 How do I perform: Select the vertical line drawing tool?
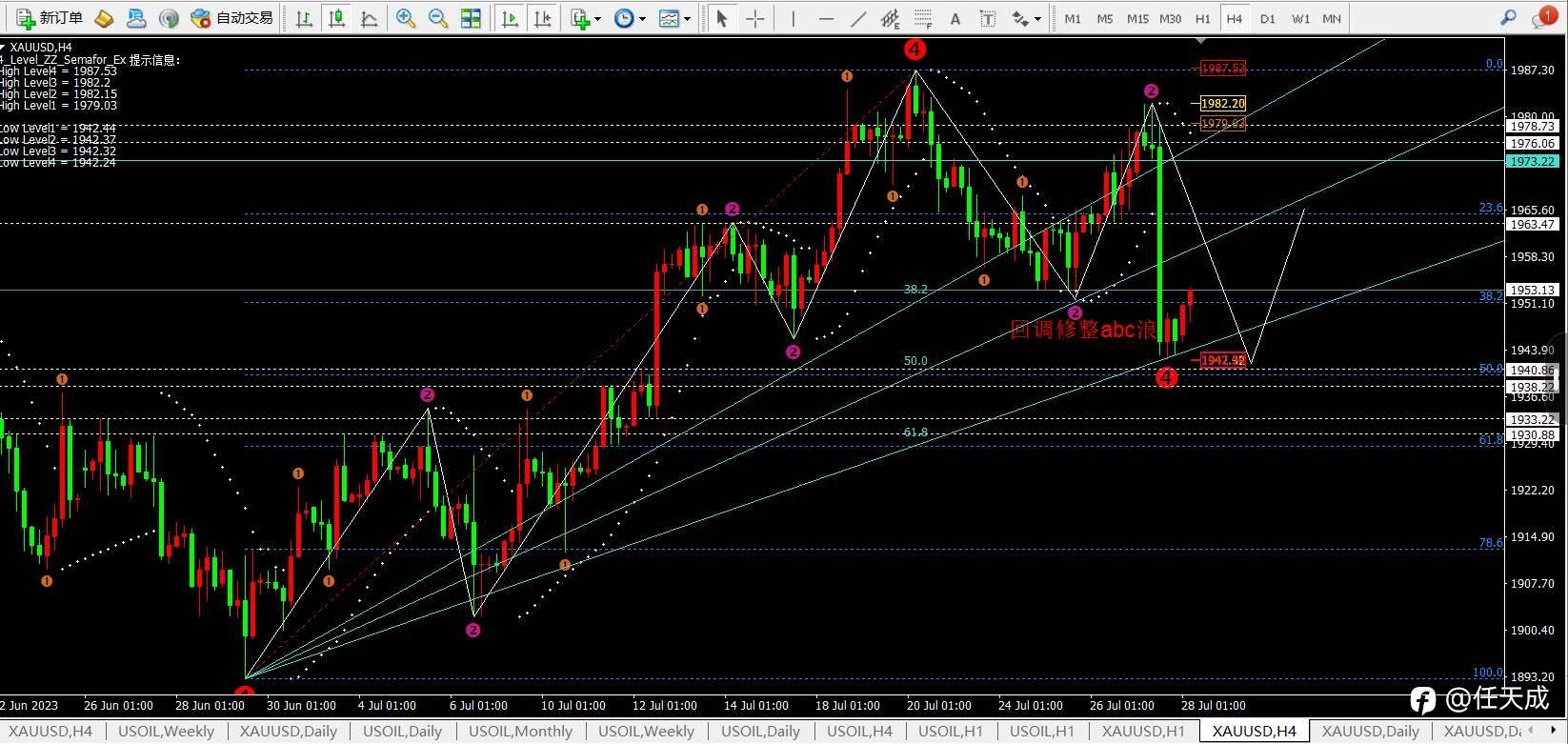pyautogui.click(x=793, y=17)
